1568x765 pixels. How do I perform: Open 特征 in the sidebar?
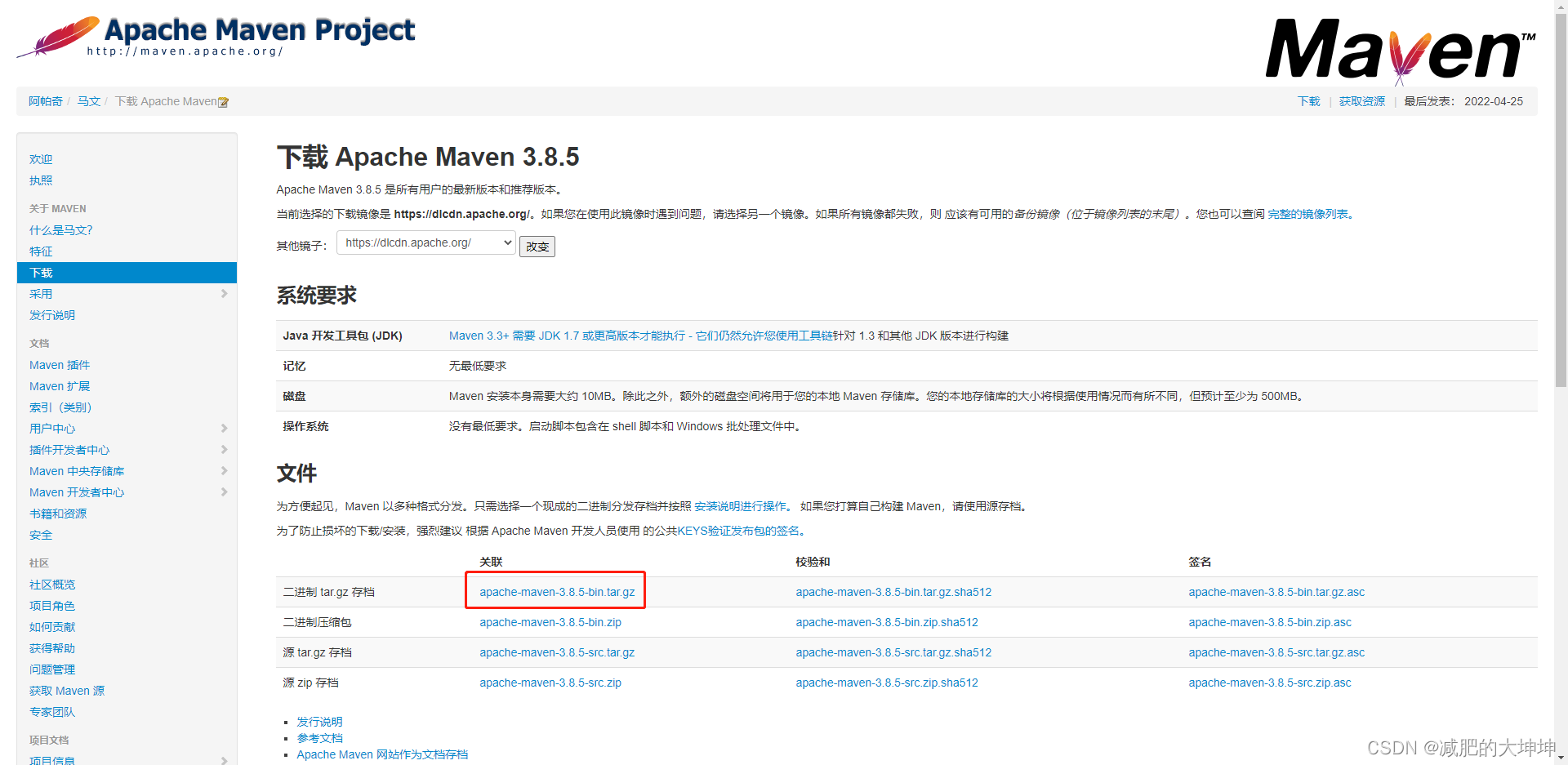click(x=41, y=251)
